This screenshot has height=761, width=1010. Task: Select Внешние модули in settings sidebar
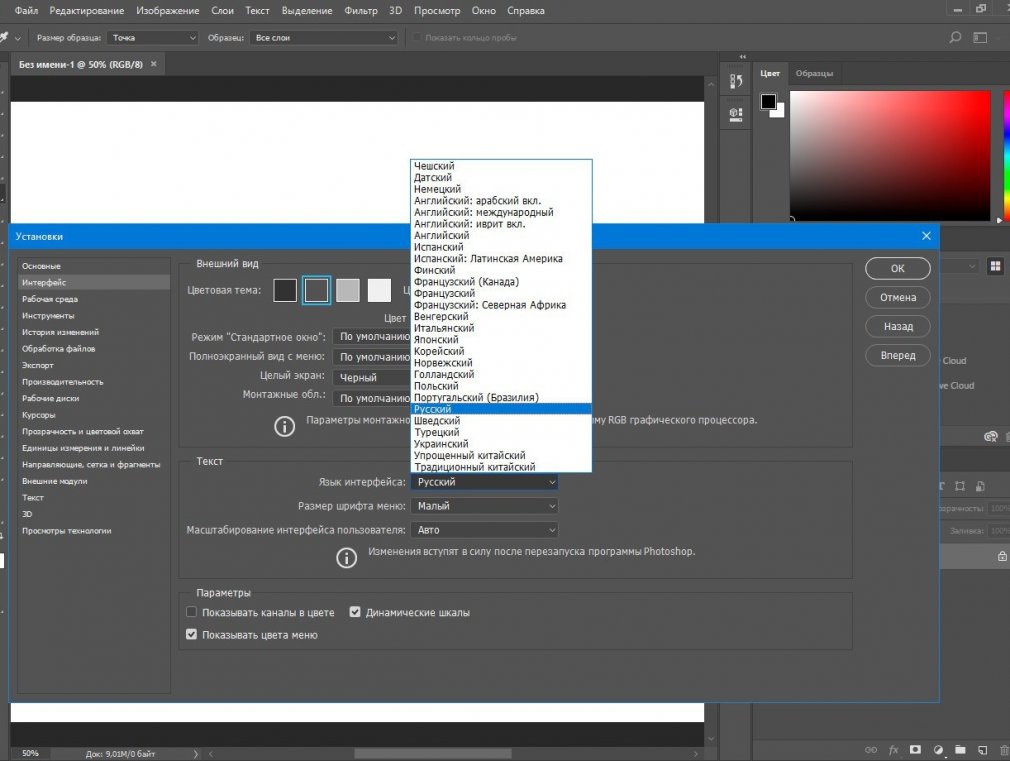point(94,481)
